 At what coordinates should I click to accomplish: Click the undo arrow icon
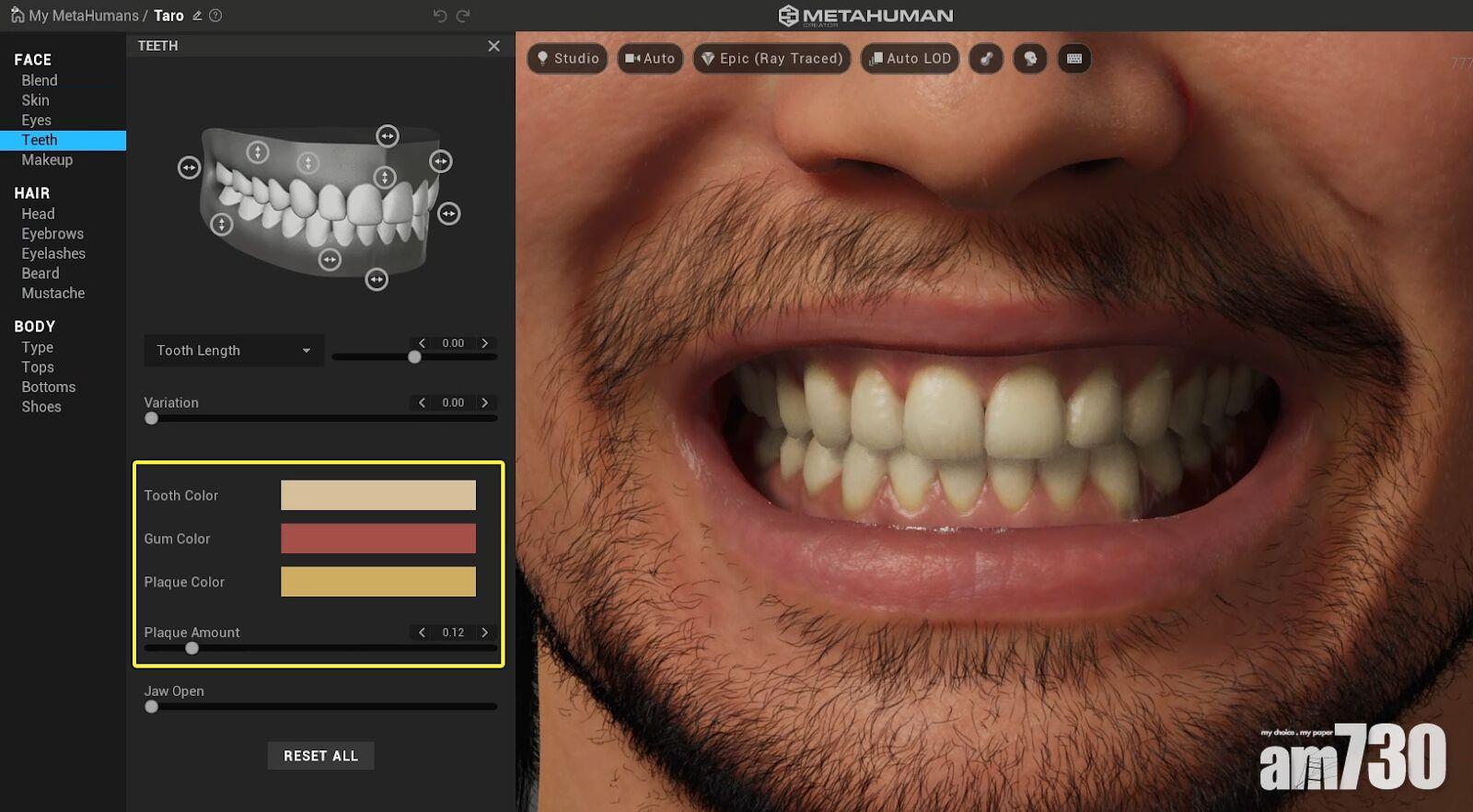point(440,16)
